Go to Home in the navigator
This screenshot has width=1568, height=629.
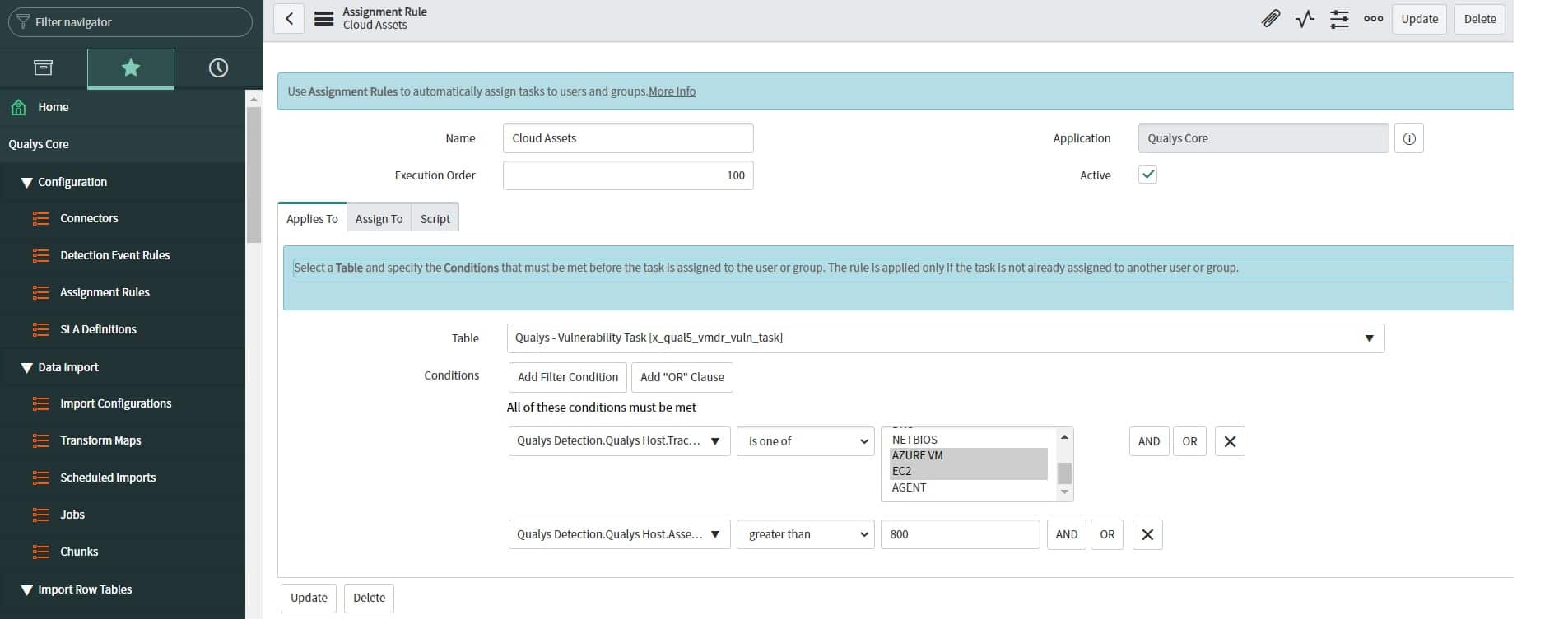pos(54,107)
